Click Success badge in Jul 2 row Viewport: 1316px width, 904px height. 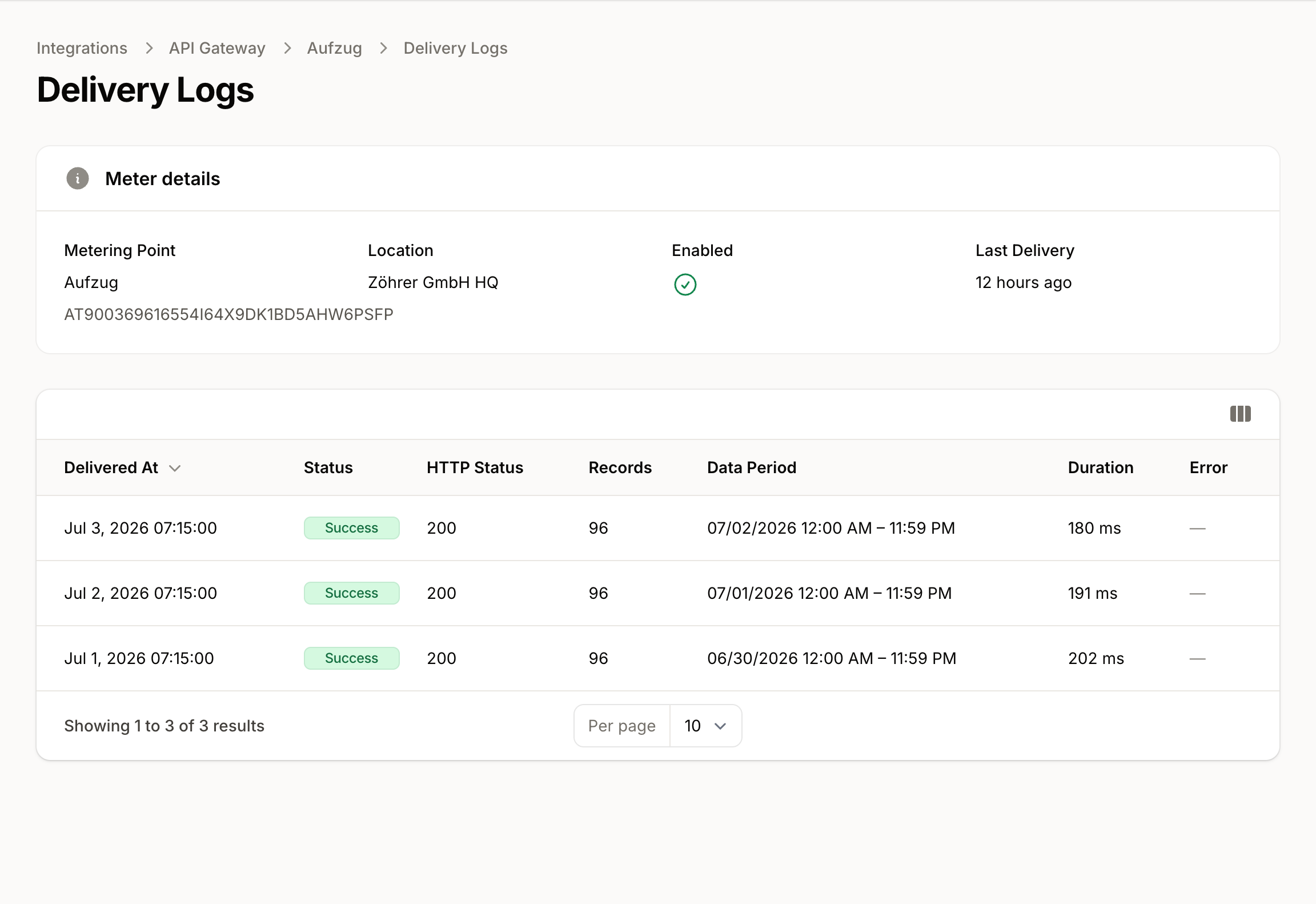click(351, 593)
